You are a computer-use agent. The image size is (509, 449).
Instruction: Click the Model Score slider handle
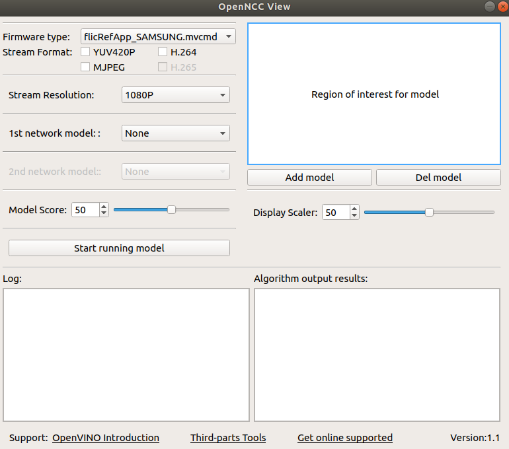point(171,210)
